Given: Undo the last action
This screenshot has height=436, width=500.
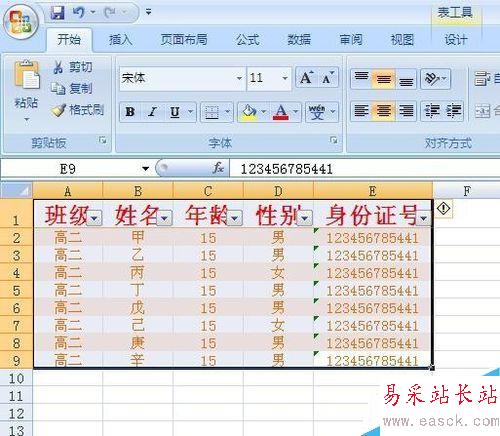Looking at the screenshot, I should click(79, 13).
